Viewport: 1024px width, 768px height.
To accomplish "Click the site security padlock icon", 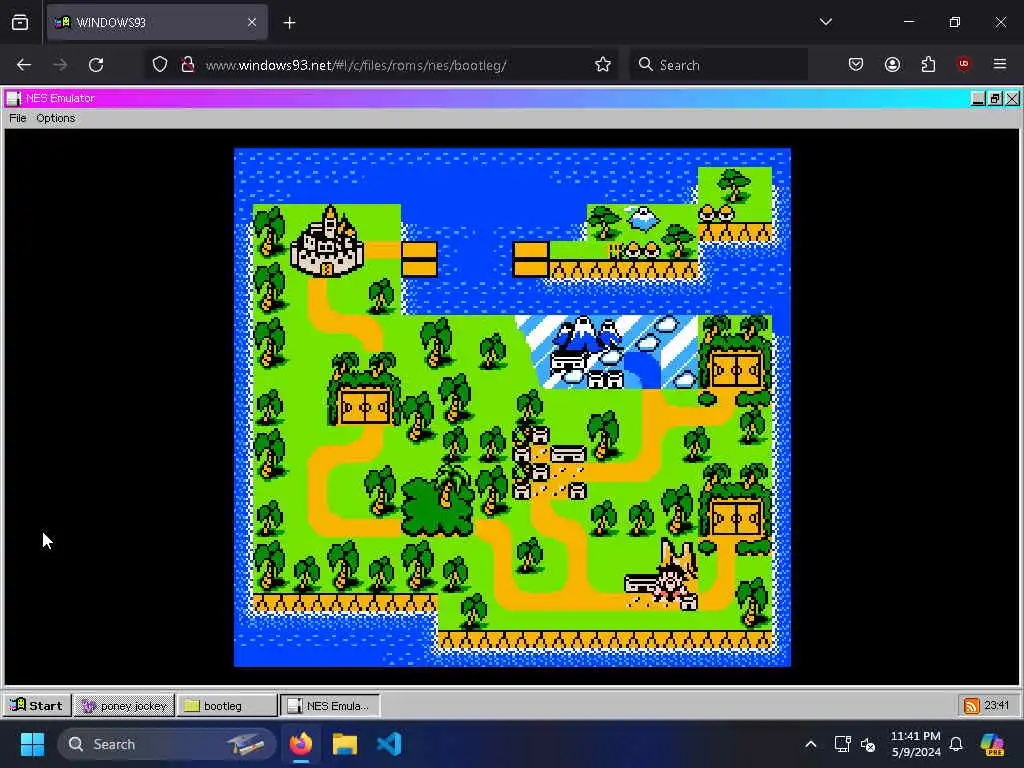I will [188, 65].
